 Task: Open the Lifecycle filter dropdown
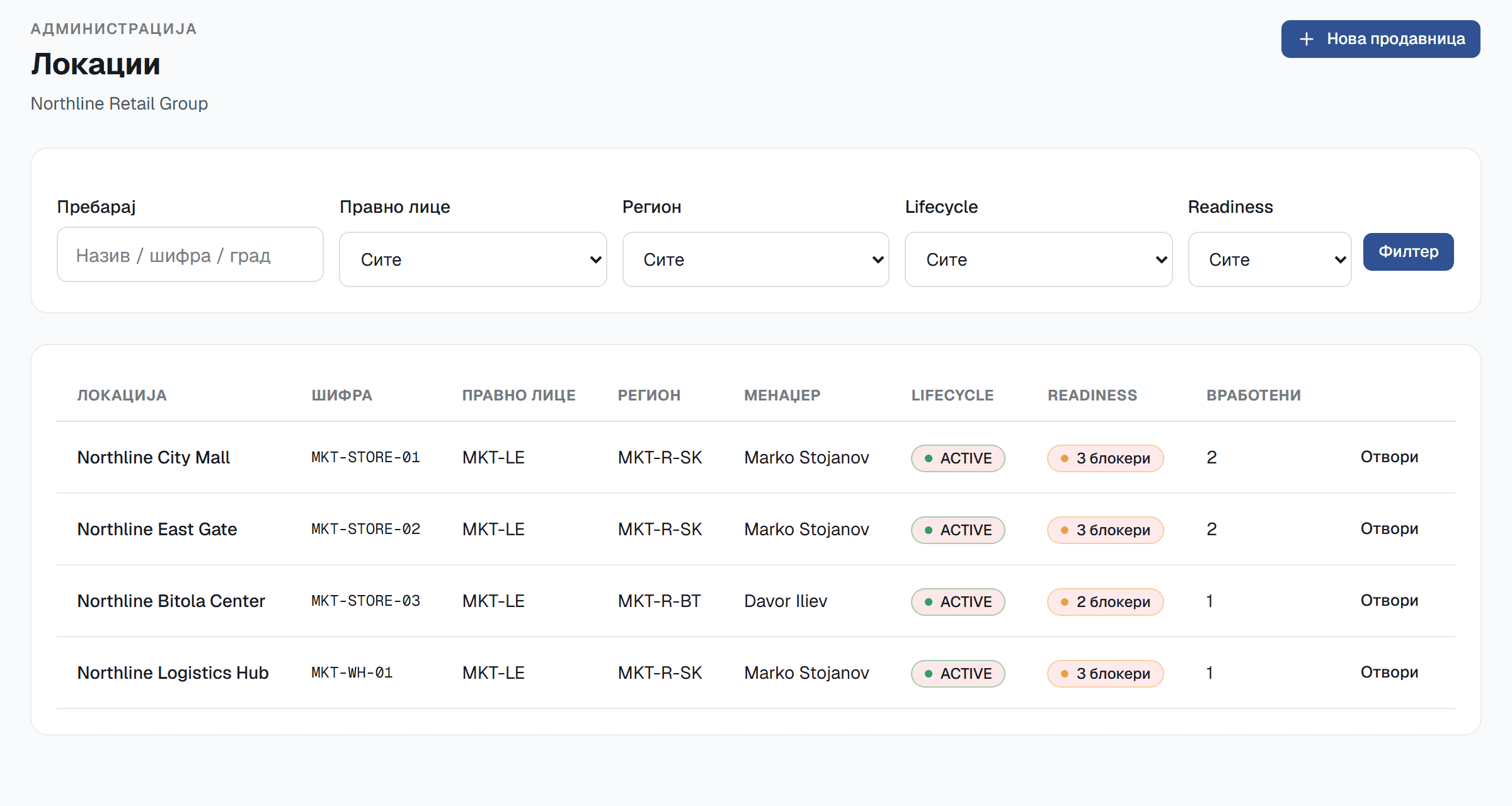pyautogui.click(x=1039, y=259)
